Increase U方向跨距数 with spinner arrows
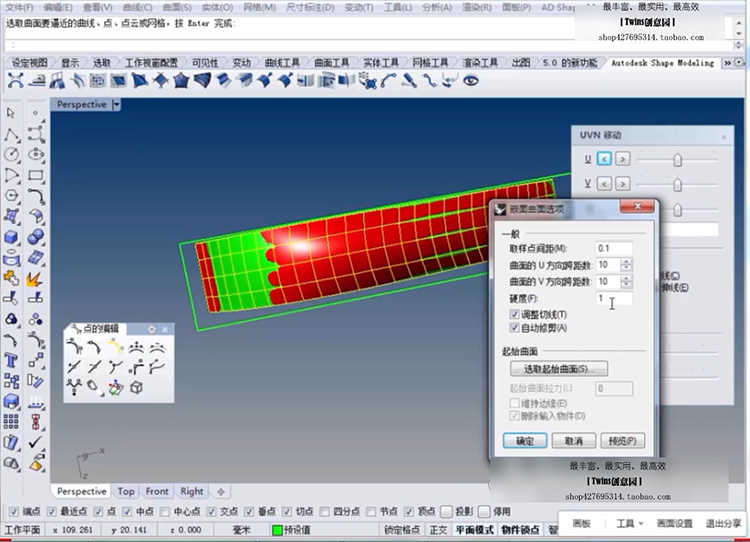750x542 pixels. [627, 262]
